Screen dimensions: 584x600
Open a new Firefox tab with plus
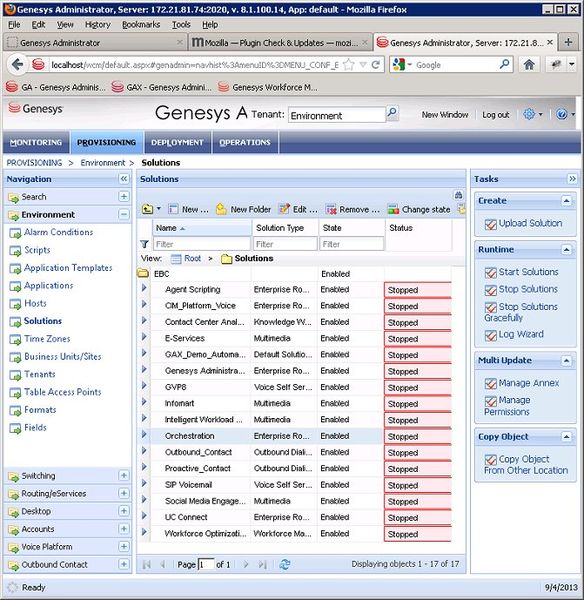click(568, 42)
